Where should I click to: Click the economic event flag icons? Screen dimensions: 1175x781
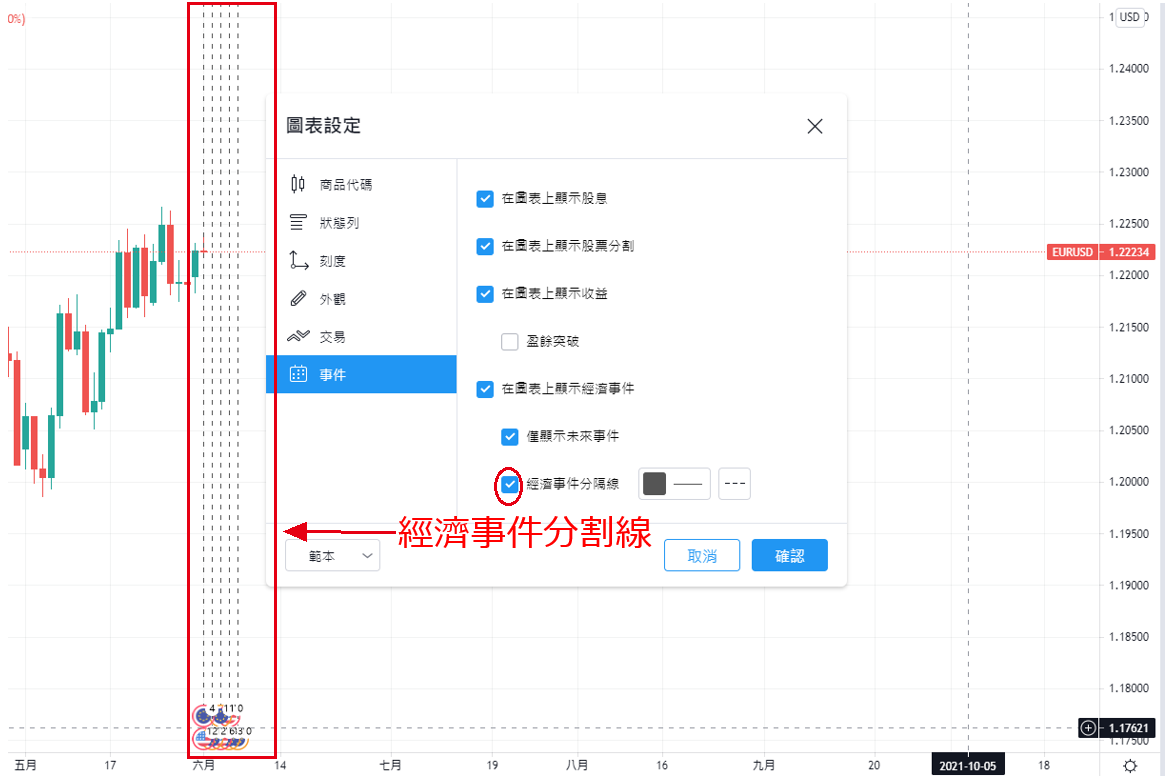(219, 729)
